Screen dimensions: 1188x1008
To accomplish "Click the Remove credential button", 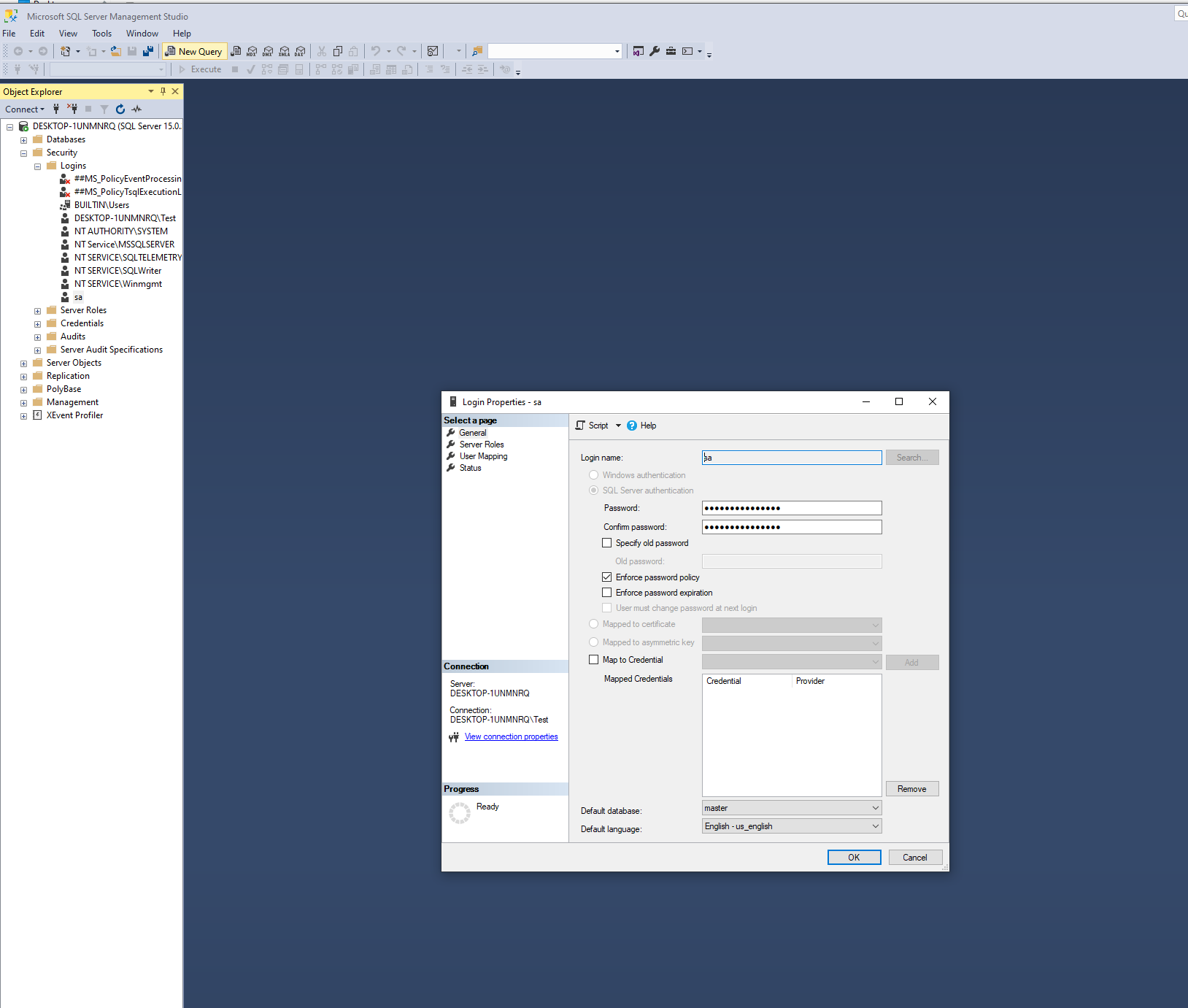I will click(912, 789).
